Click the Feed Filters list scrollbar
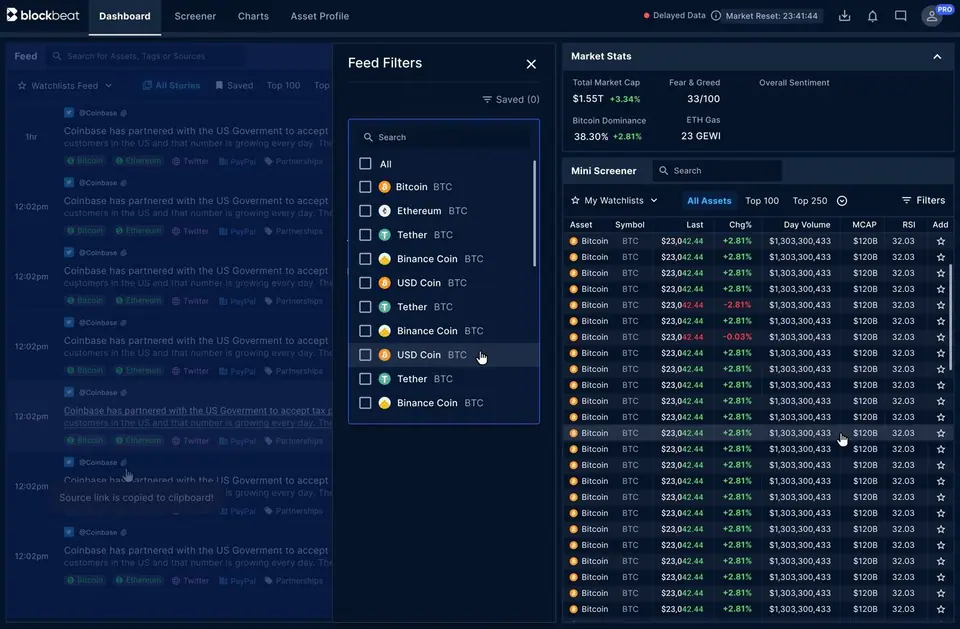 click(x=534, y=213)
